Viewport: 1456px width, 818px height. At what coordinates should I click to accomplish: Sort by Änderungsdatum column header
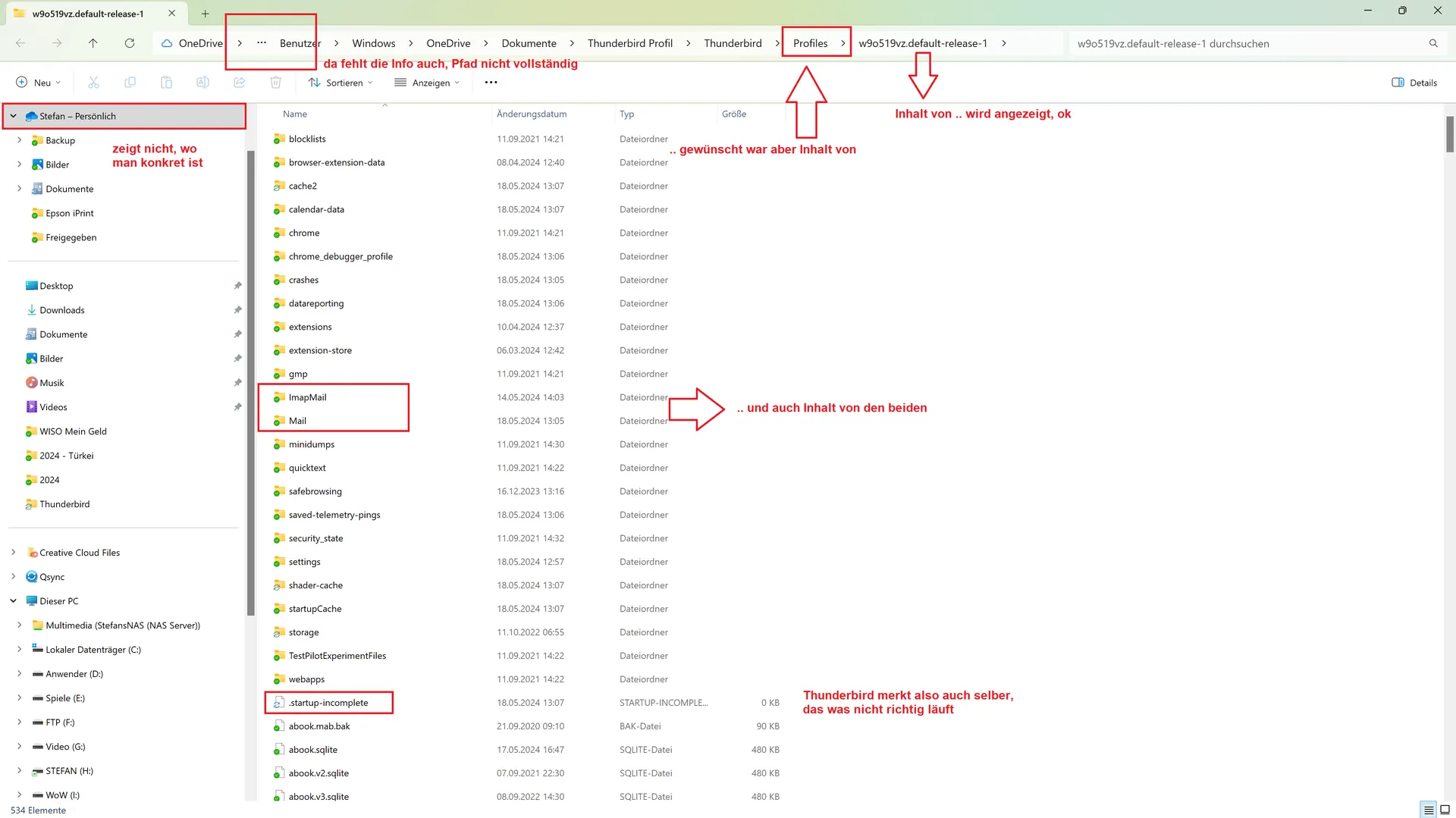click(532, 114)
